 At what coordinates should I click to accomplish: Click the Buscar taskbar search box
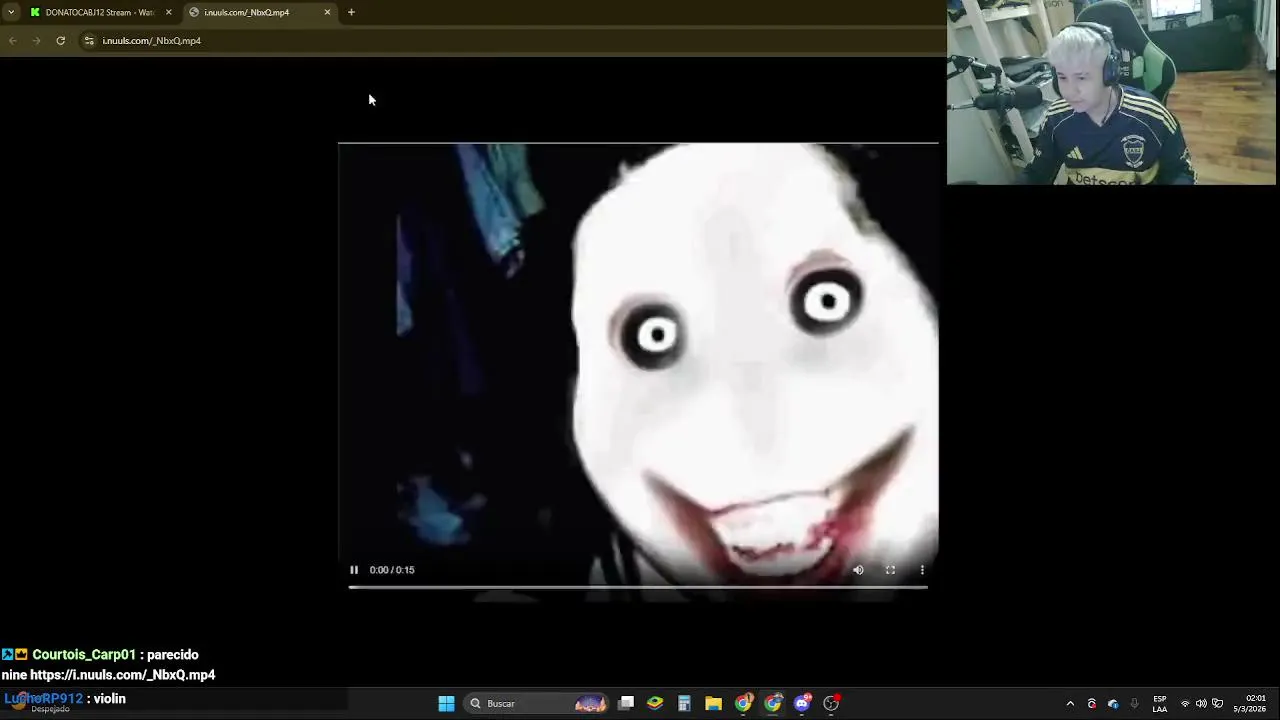[537, 704]
